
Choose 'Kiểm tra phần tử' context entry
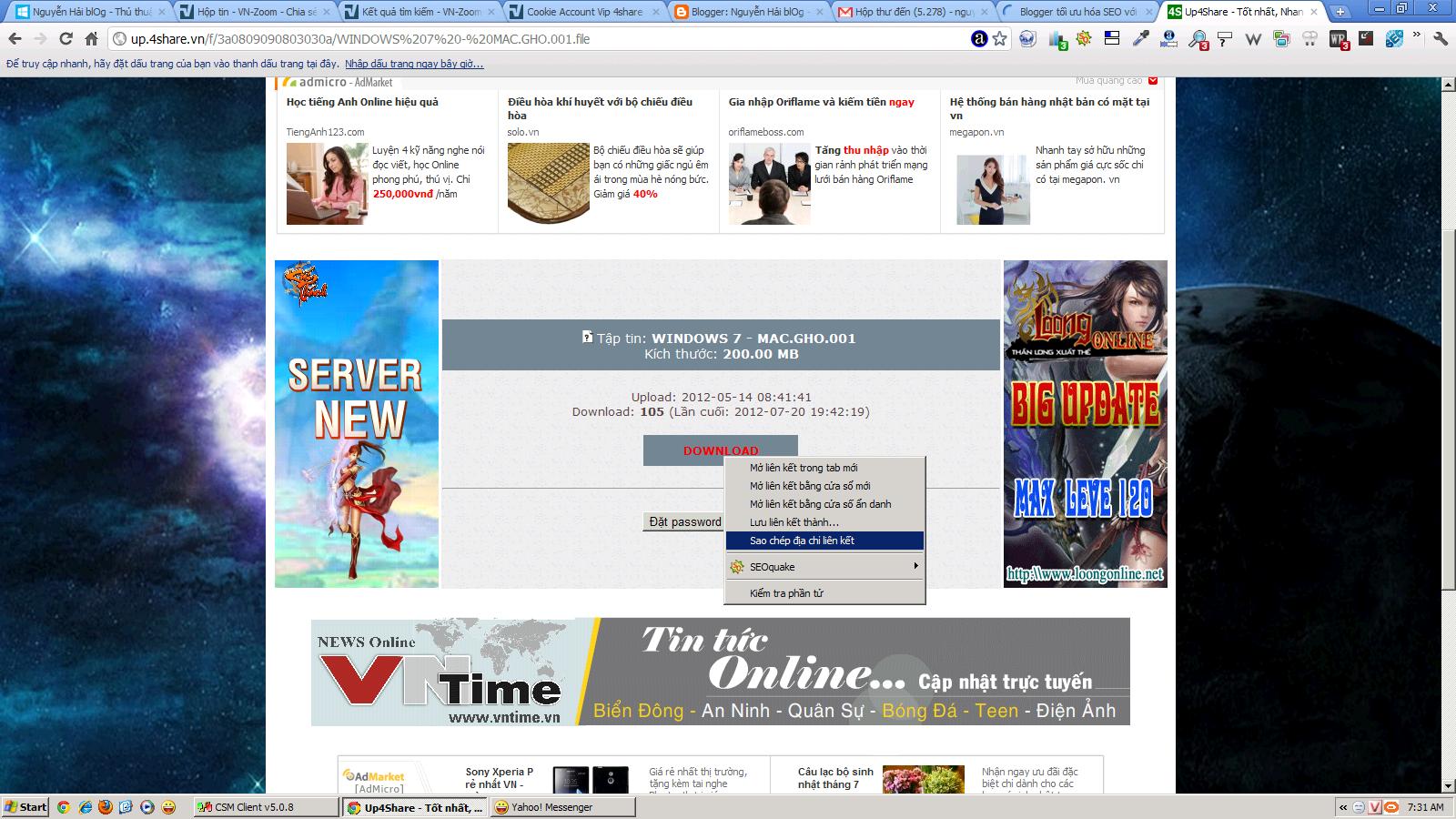coord(824,593)
